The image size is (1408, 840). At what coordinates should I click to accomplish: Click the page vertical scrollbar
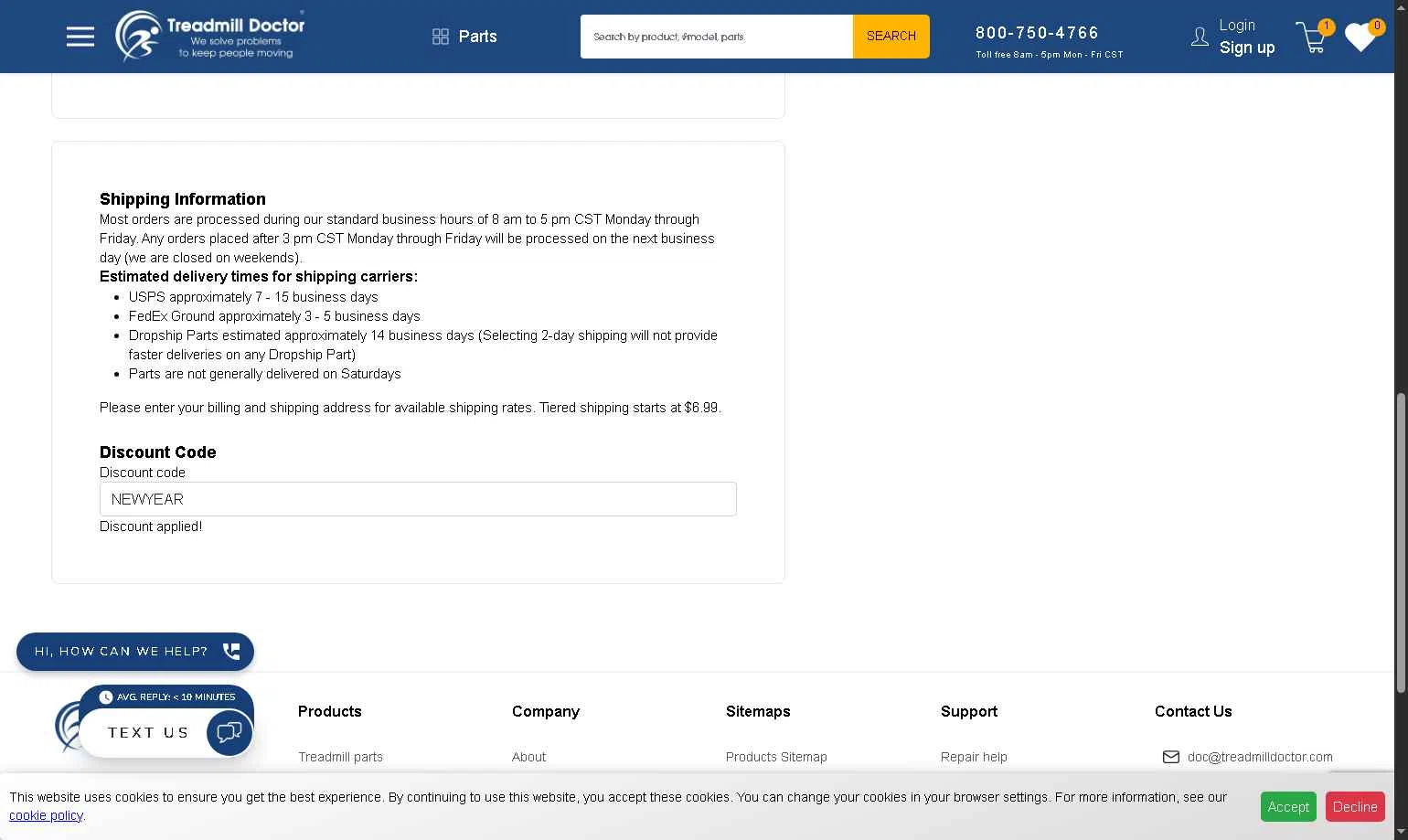[x=1401, y=543]
